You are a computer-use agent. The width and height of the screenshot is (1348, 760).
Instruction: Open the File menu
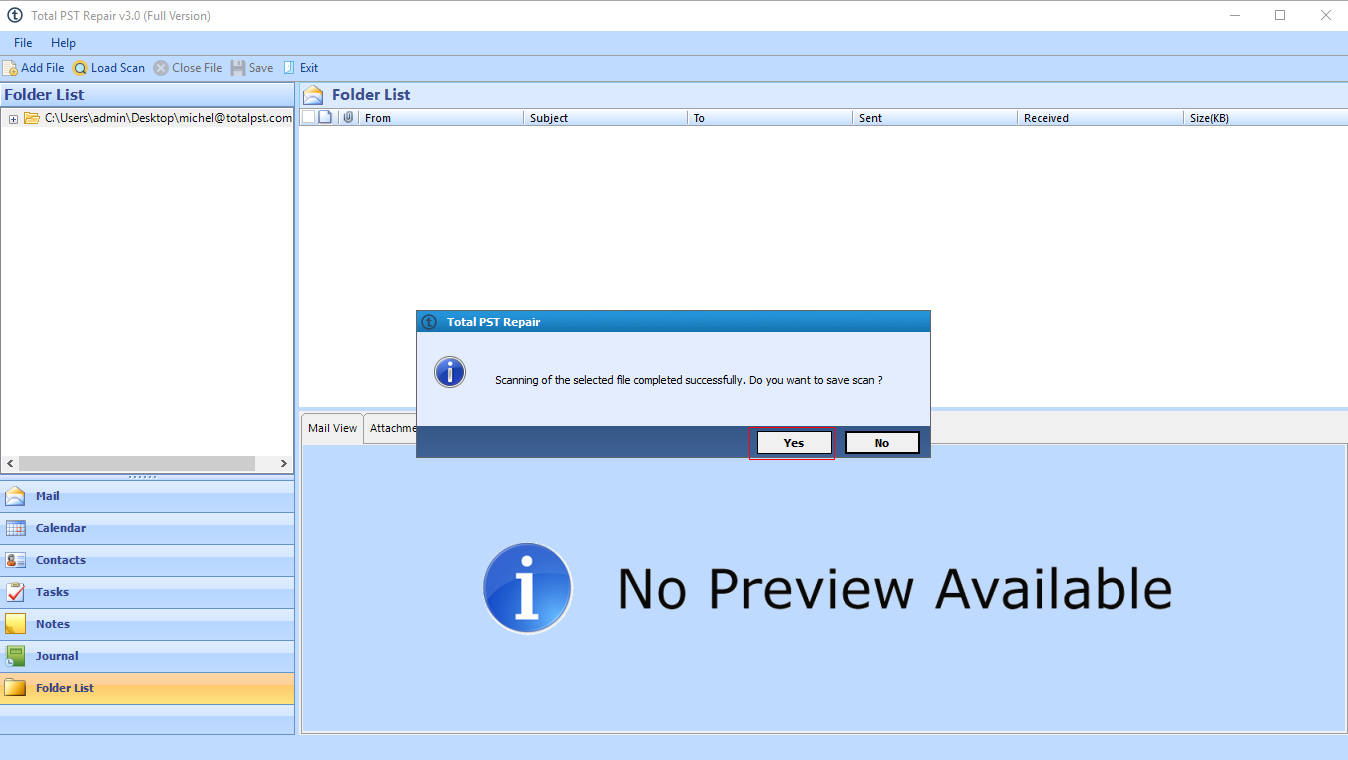pyautogui.click(x=23, y=43)
